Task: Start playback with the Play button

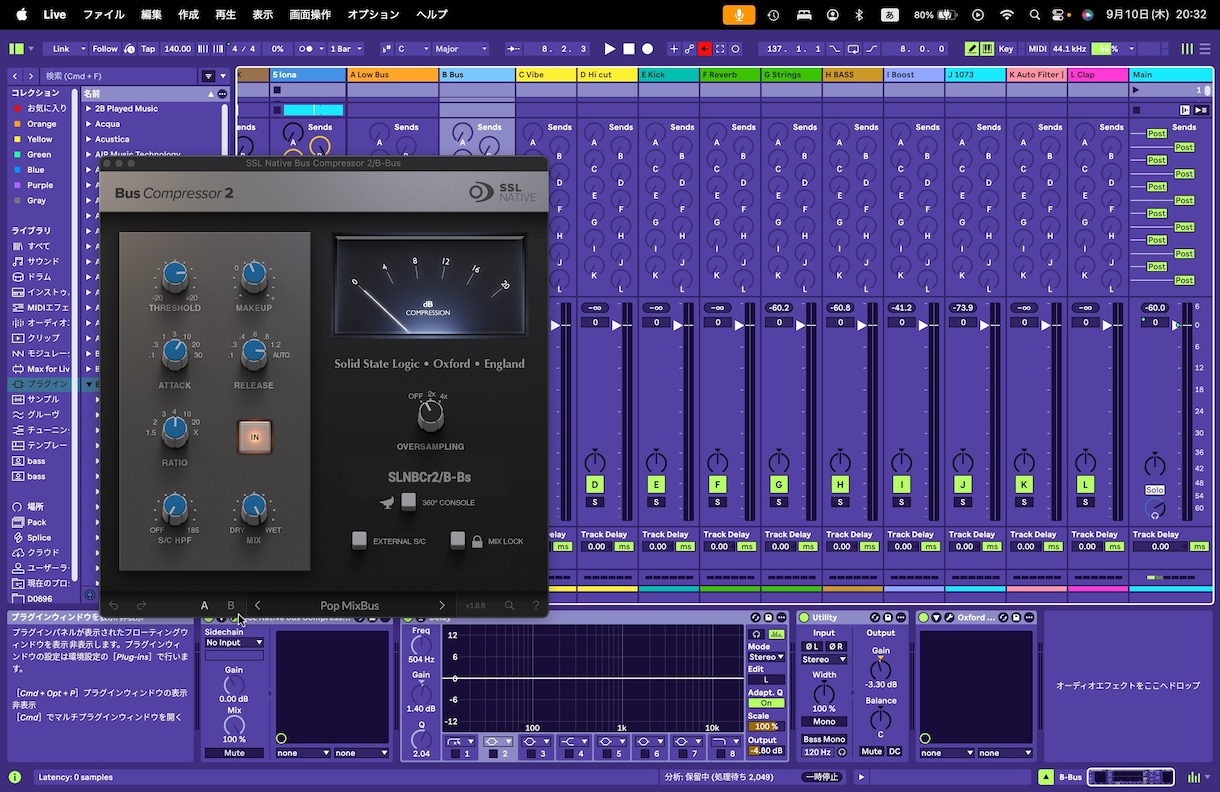Action: pyautogui.click(x=610, y=48)
